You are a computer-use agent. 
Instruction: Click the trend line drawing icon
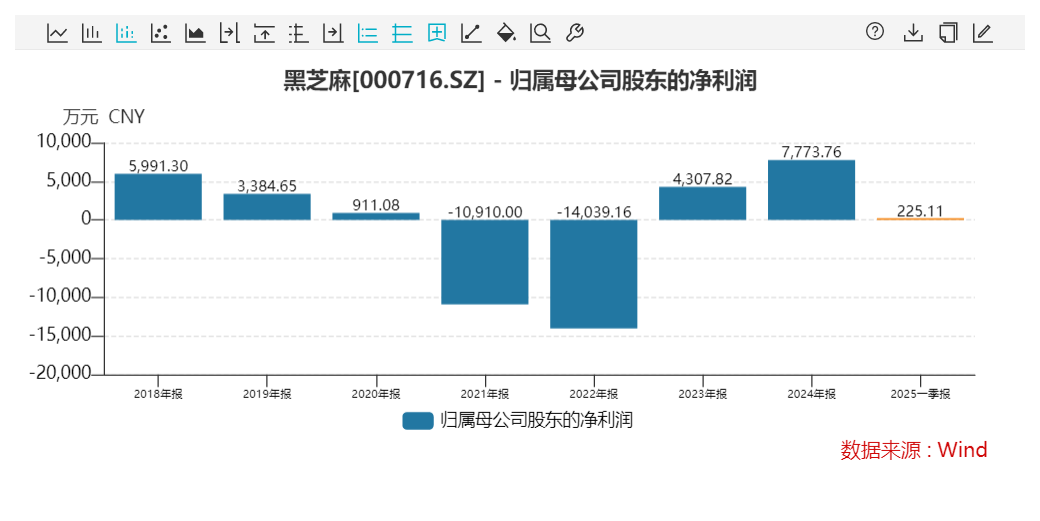471,32
